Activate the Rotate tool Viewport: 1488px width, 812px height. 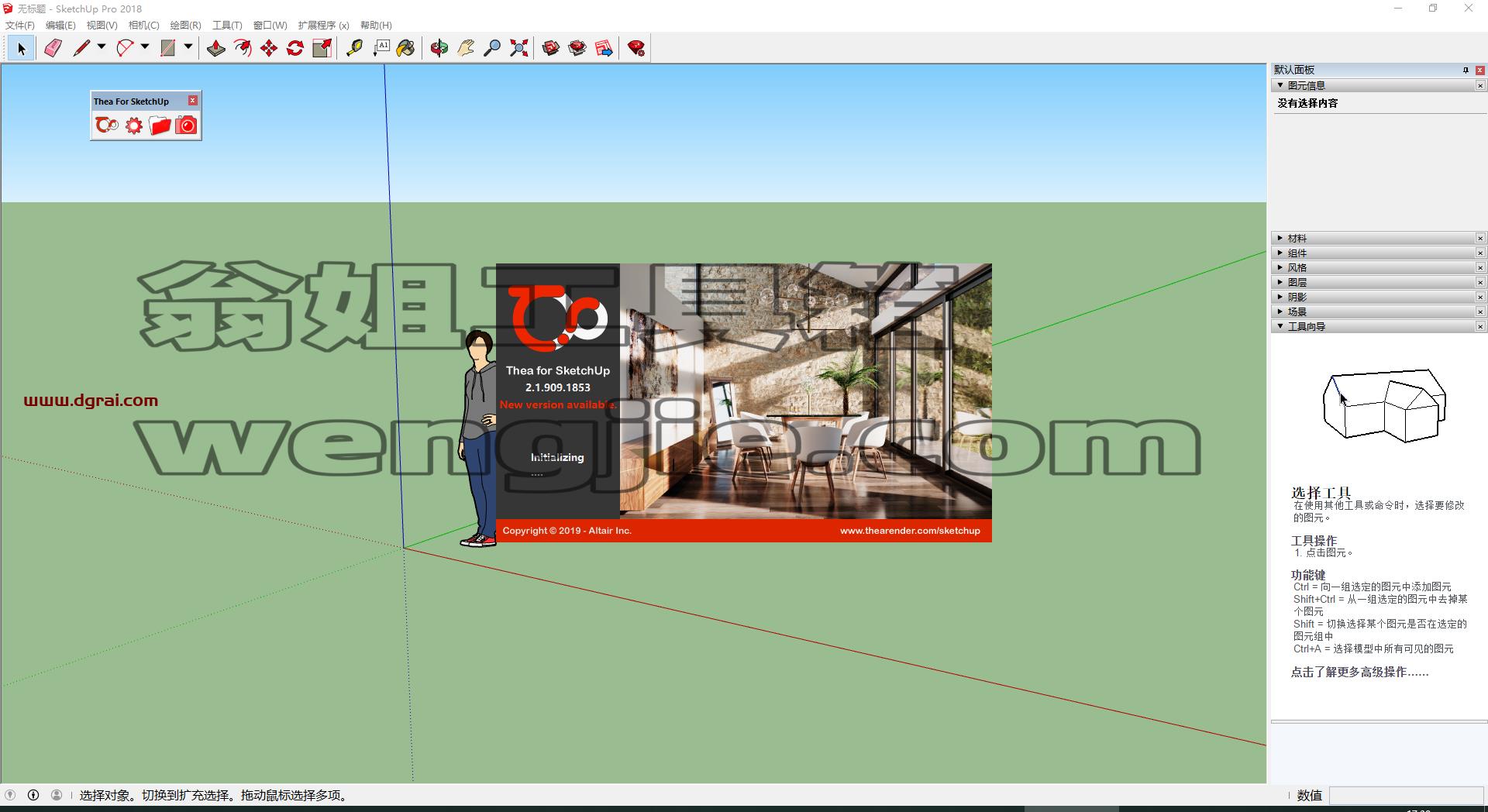(295, 49)
